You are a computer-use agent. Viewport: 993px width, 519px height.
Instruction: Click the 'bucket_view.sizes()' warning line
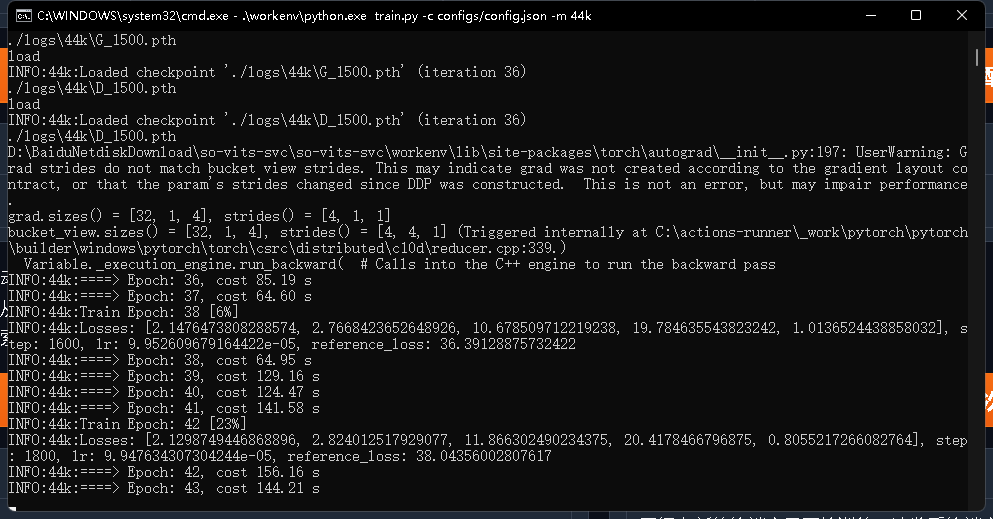click(x=488, y=232)
